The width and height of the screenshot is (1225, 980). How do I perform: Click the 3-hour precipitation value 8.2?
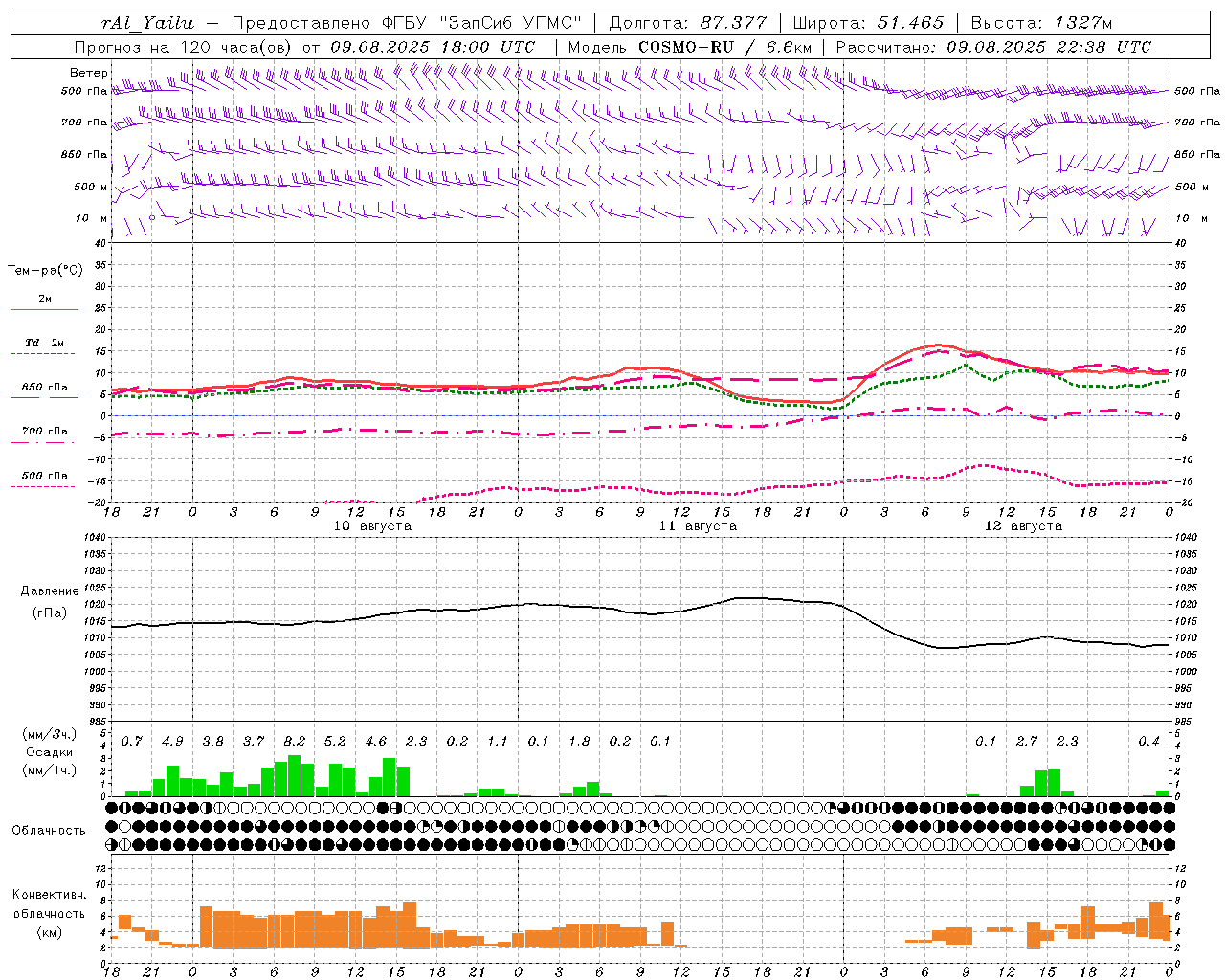point(295,742)
